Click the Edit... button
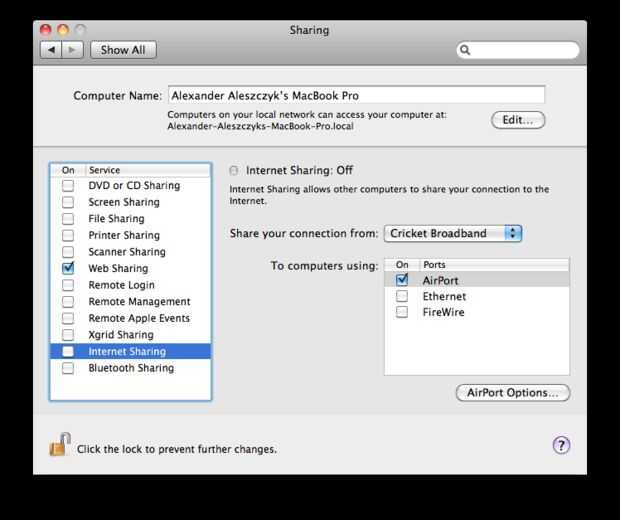The width and height of the screenshot is (620, 520). pyautogui.click(x=518, y=120)
